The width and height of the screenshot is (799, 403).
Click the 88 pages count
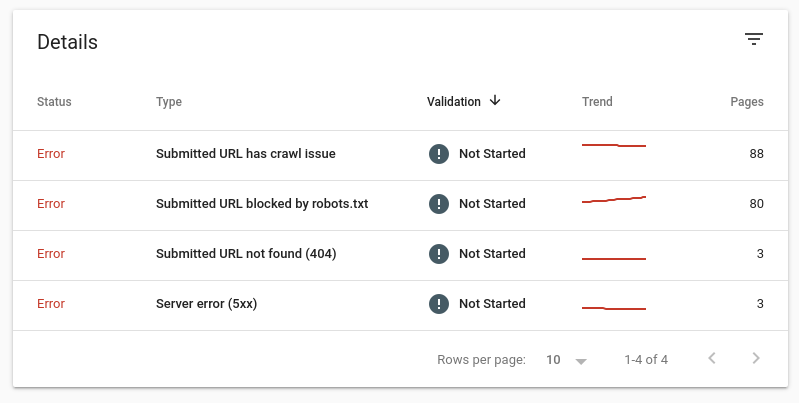click(x=756, y=154)
